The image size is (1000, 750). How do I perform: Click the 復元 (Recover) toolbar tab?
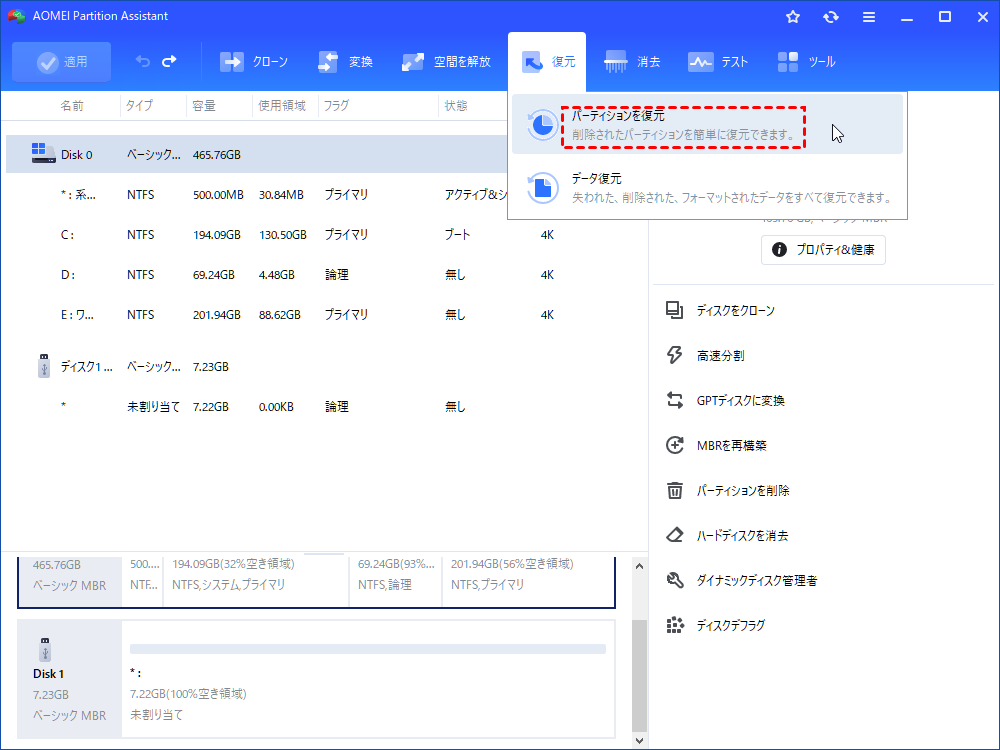[547, 62]
